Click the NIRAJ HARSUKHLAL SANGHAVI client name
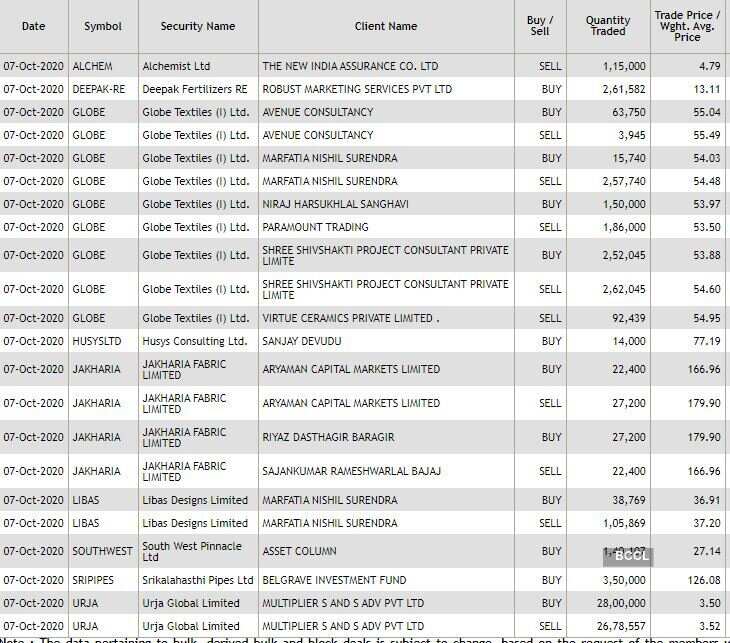 [x=335, y=204]
